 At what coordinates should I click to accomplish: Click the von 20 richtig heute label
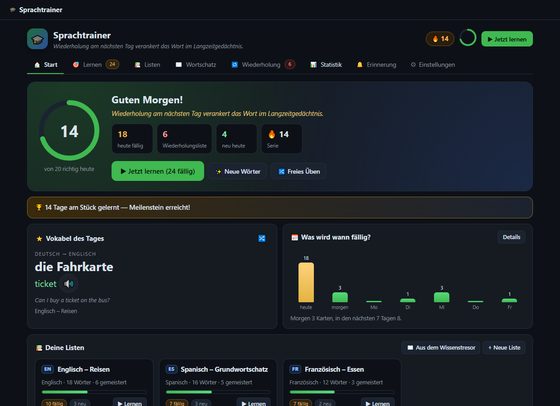tap(69, 169)
